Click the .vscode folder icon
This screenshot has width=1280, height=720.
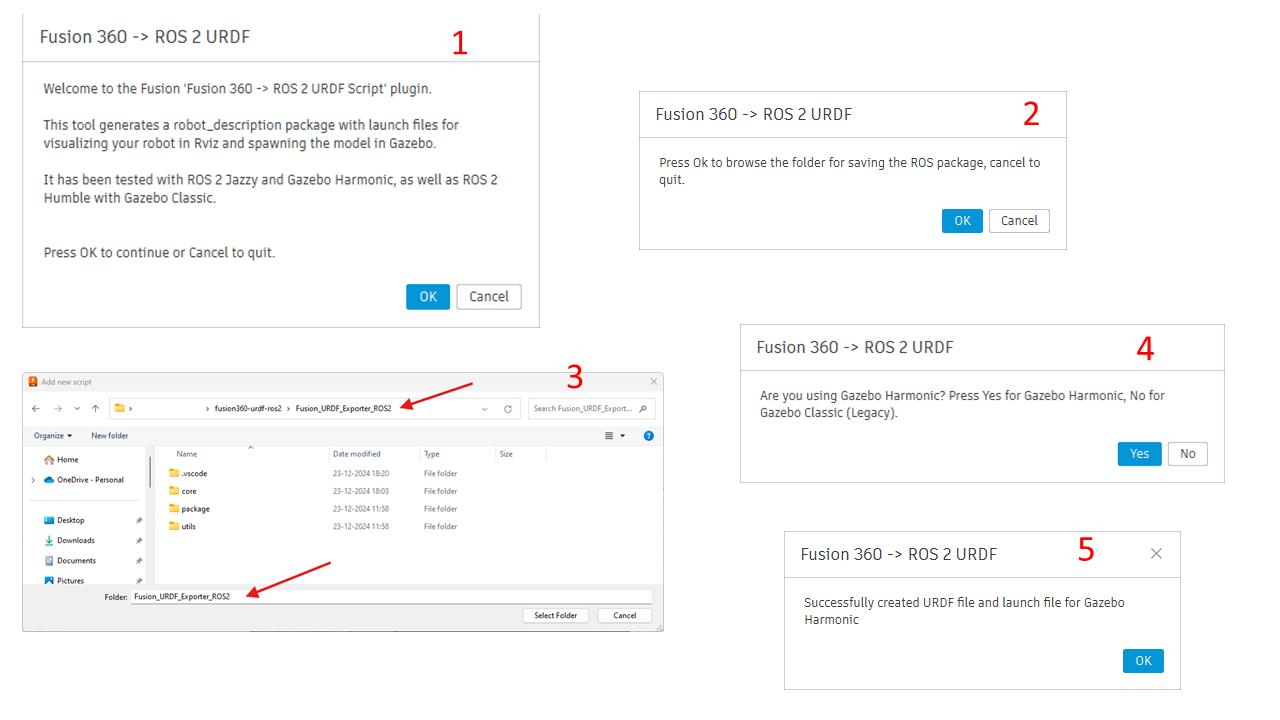tap(174, 473)
